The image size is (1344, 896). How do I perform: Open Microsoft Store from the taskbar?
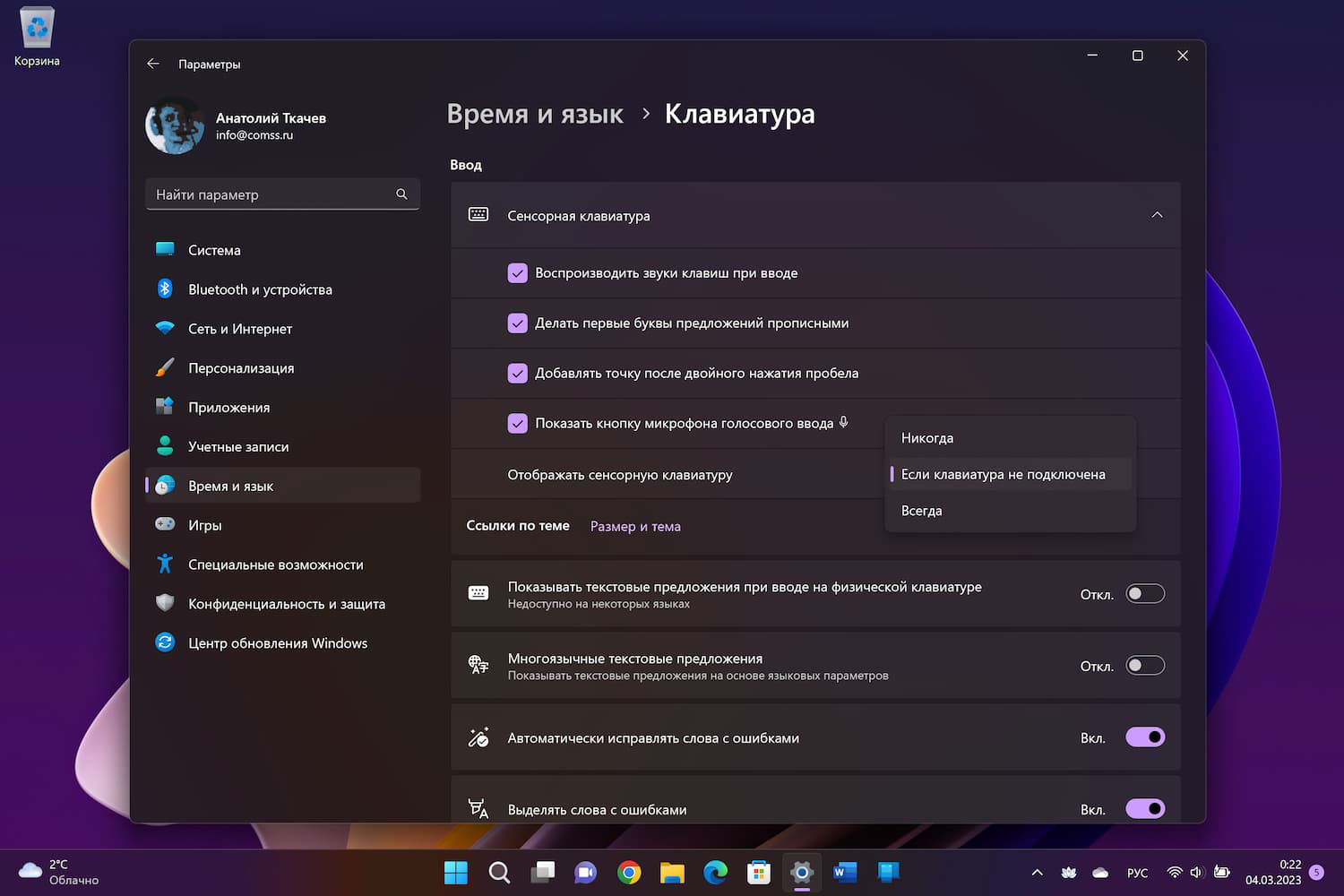pos(758,872)
